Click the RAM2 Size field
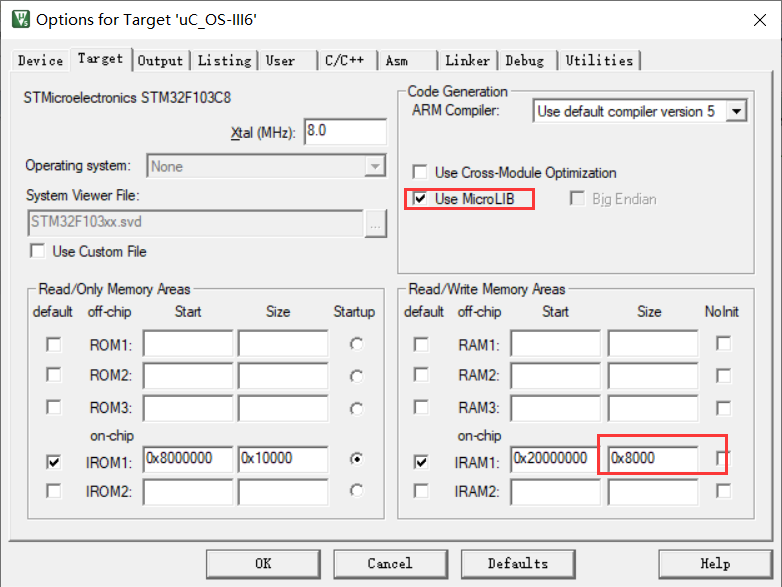The image size is (782, 587). [x=652, y=376]
